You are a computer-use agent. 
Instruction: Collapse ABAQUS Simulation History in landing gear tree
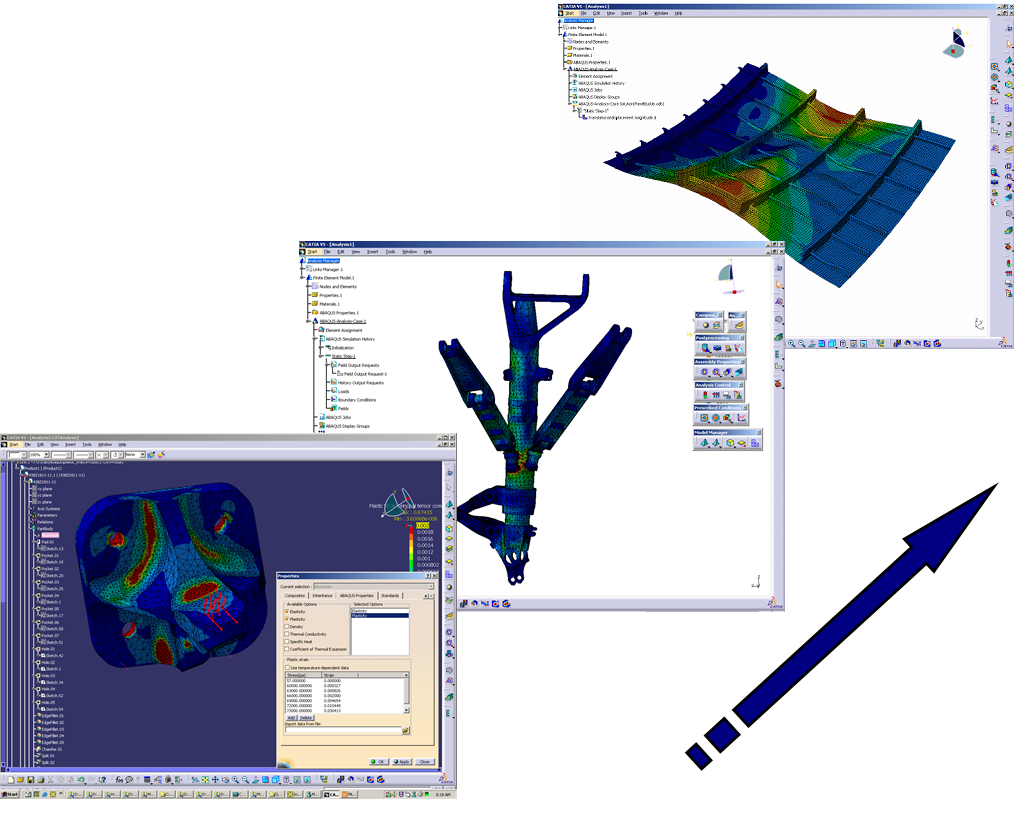pos(315,339)
